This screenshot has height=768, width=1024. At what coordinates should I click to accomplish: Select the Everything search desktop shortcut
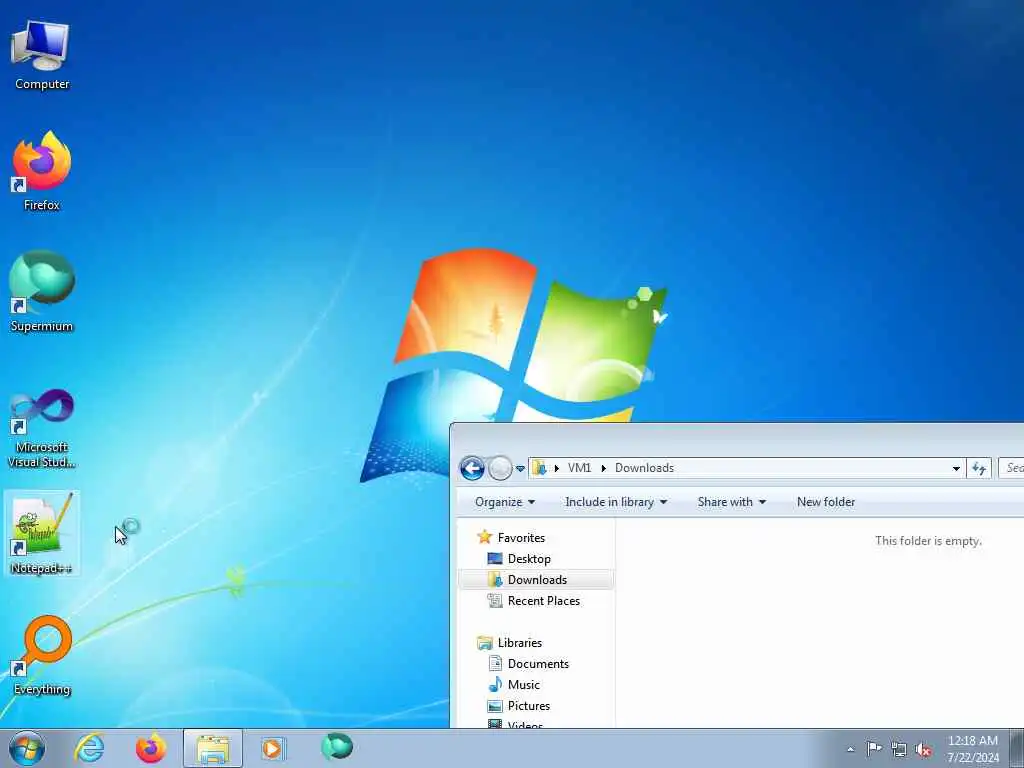coord(41,656)
